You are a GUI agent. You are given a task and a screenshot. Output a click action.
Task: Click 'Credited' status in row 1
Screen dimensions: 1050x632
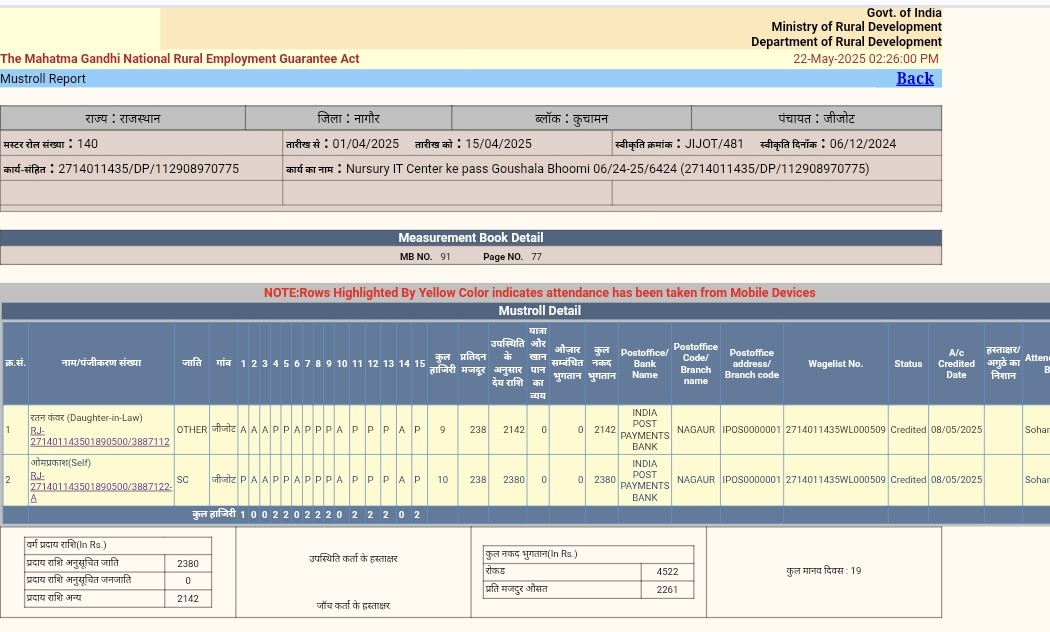point(908,430)
